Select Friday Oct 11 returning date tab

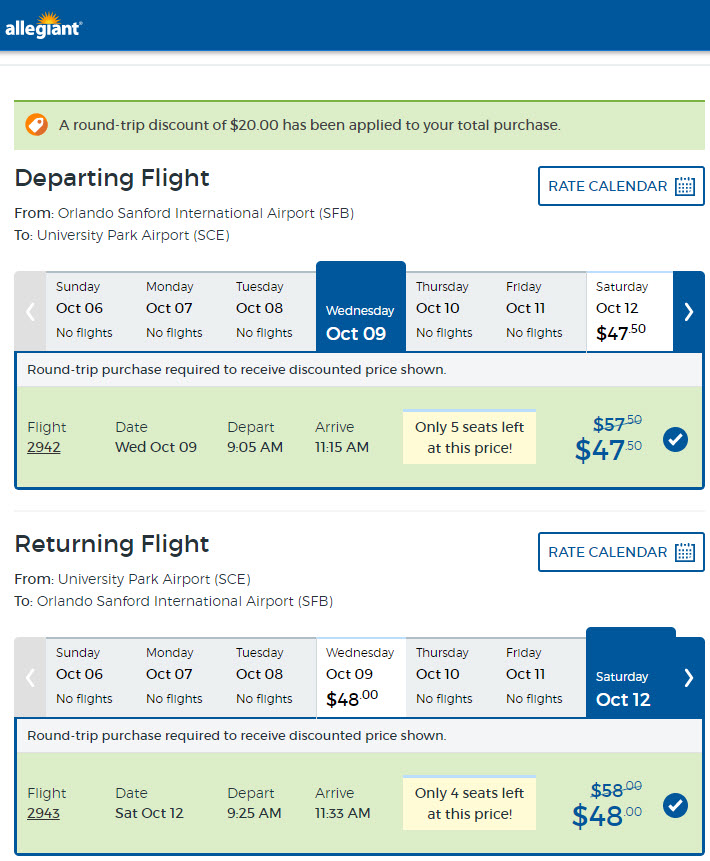(540, 677)
